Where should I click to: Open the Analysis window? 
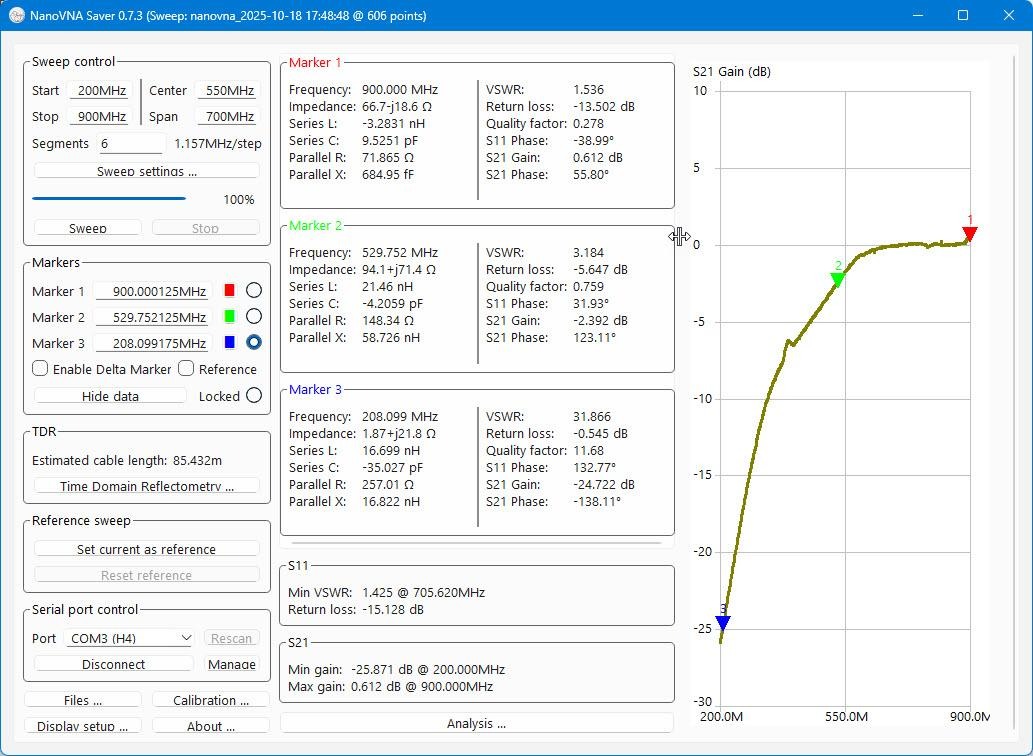click(476, 723)
